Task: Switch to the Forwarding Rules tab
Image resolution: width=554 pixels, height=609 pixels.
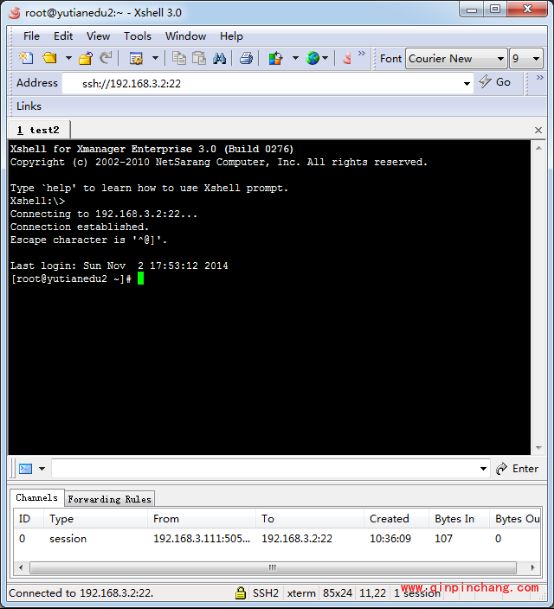Action: (109, 499)
